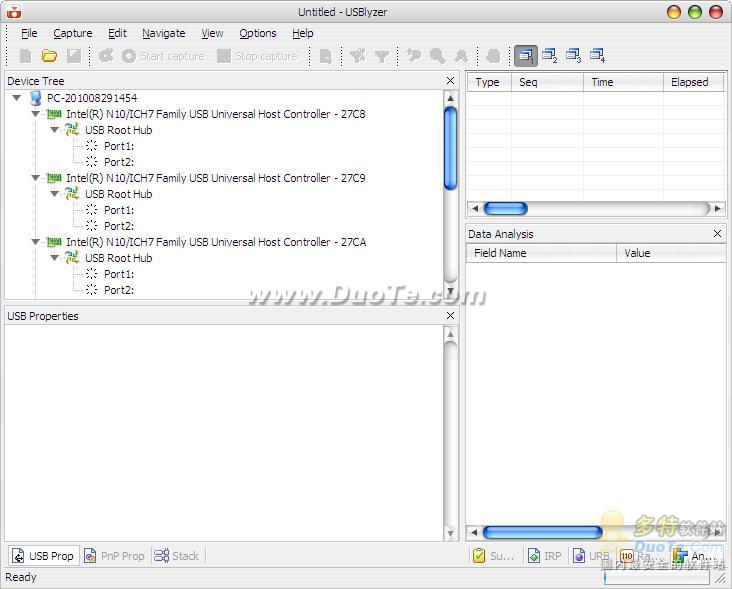Switch to the USB Prop tab
Image resolution: width=732 pixels, height=589 pixels.
coord(43,556)
